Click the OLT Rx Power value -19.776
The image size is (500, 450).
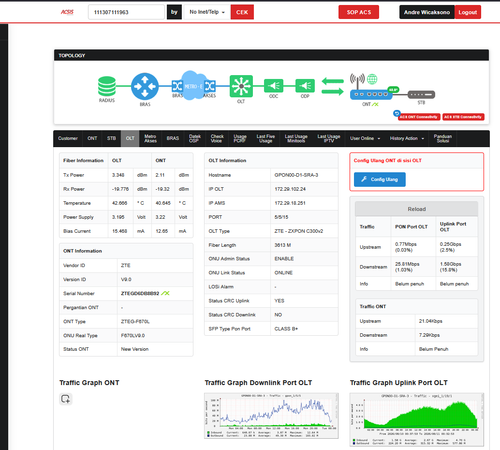(120, 189)
